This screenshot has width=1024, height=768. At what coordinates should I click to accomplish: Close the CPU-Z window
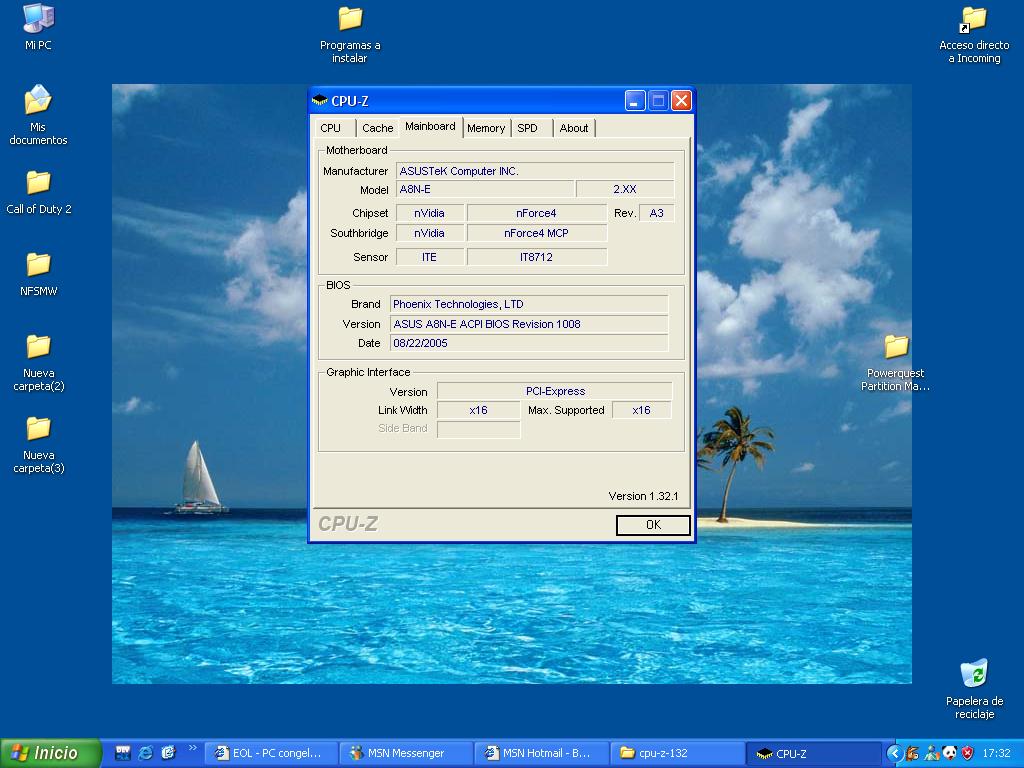pyautogui.click(x=681, y=101)
